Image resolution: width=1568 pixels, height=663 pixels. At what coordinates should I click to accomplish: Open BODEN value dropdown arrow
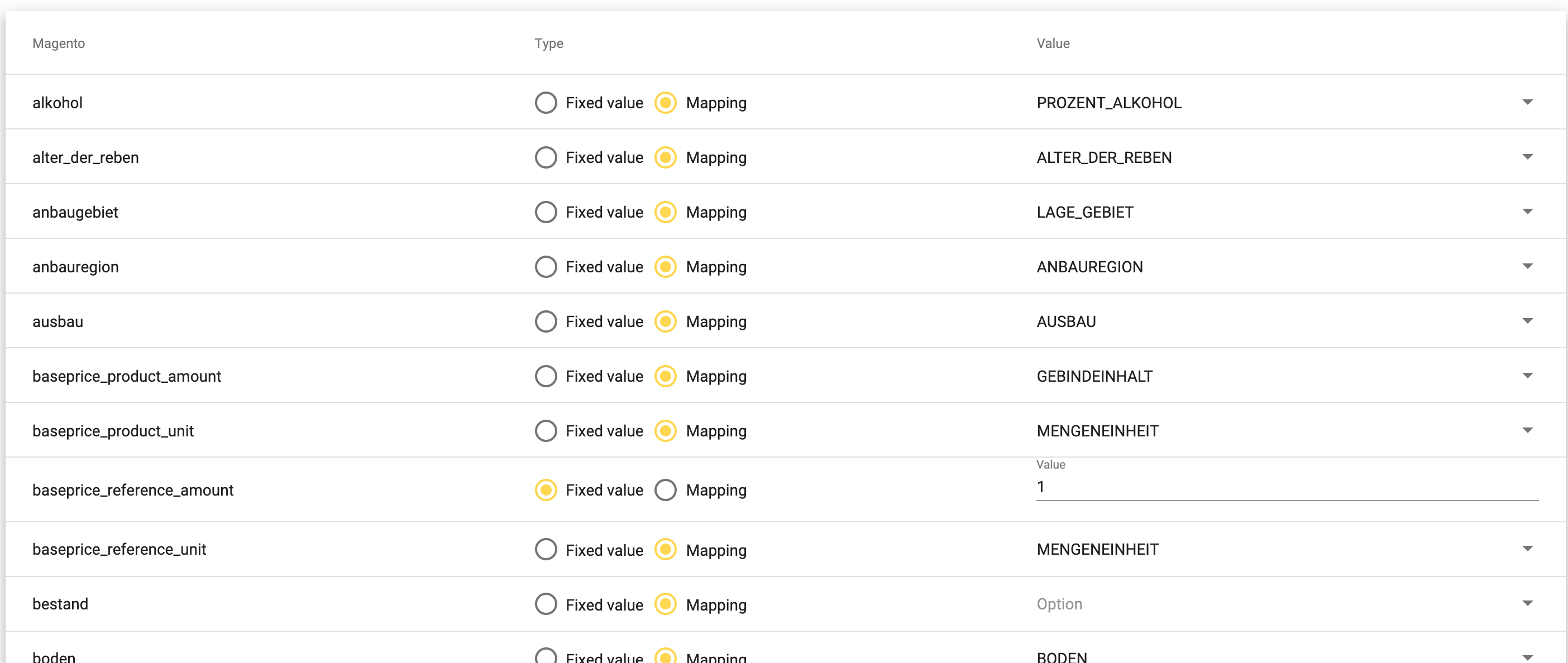coord(1527,657)
